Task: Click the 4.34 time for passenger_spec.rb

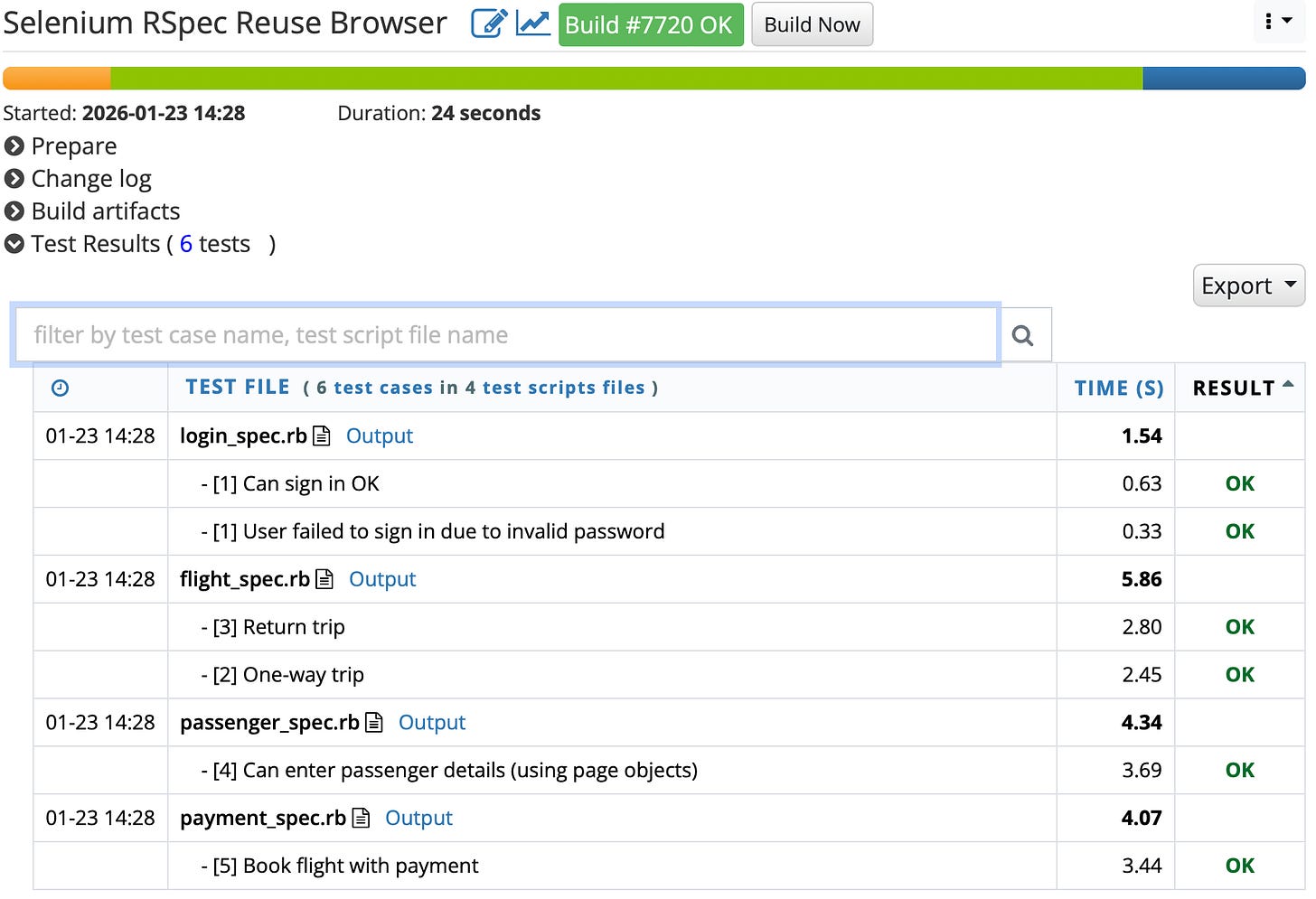Action: tap(1142, 723)
